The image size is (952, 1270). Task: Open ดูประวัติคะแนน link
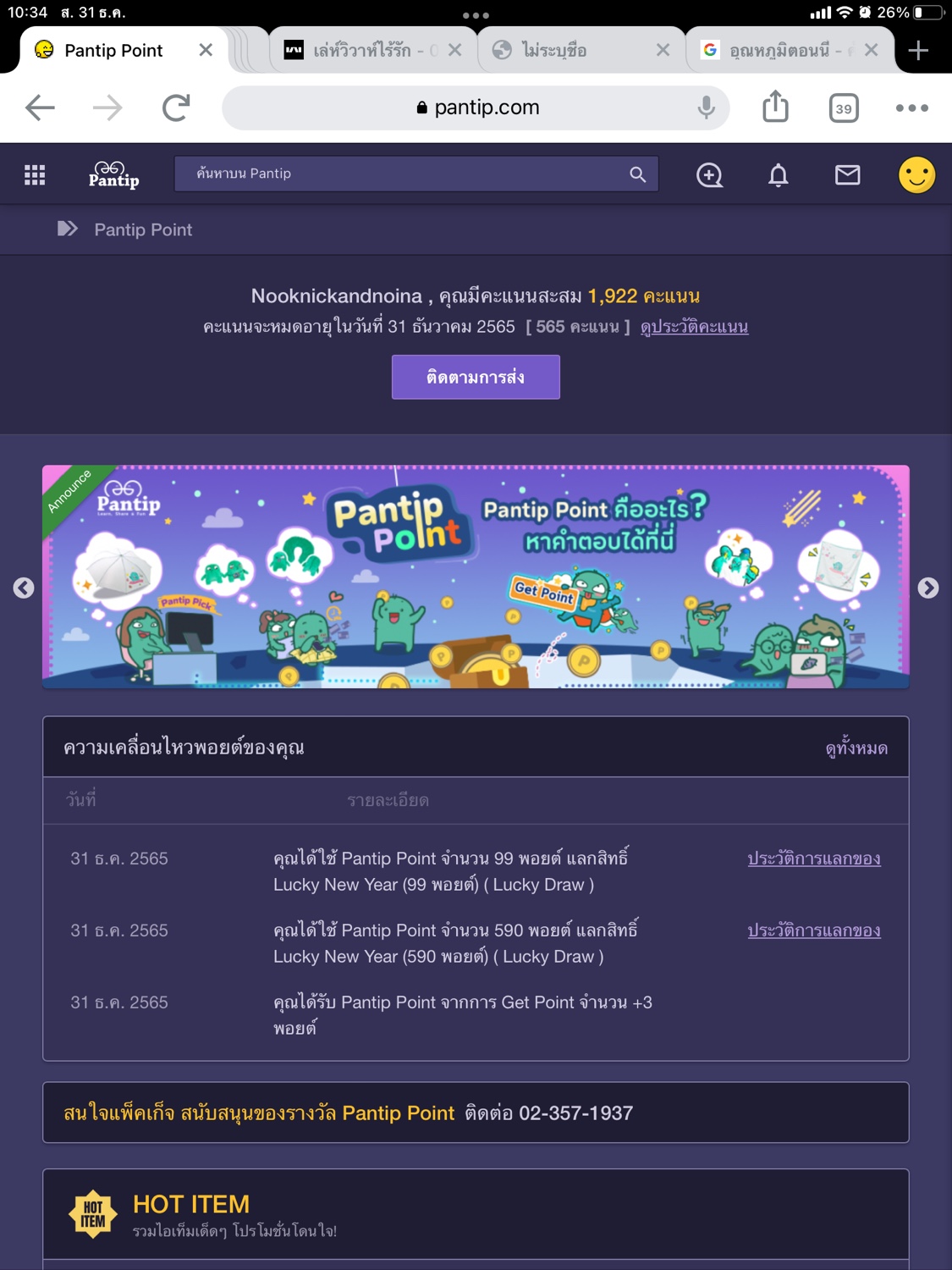point(694,327)
